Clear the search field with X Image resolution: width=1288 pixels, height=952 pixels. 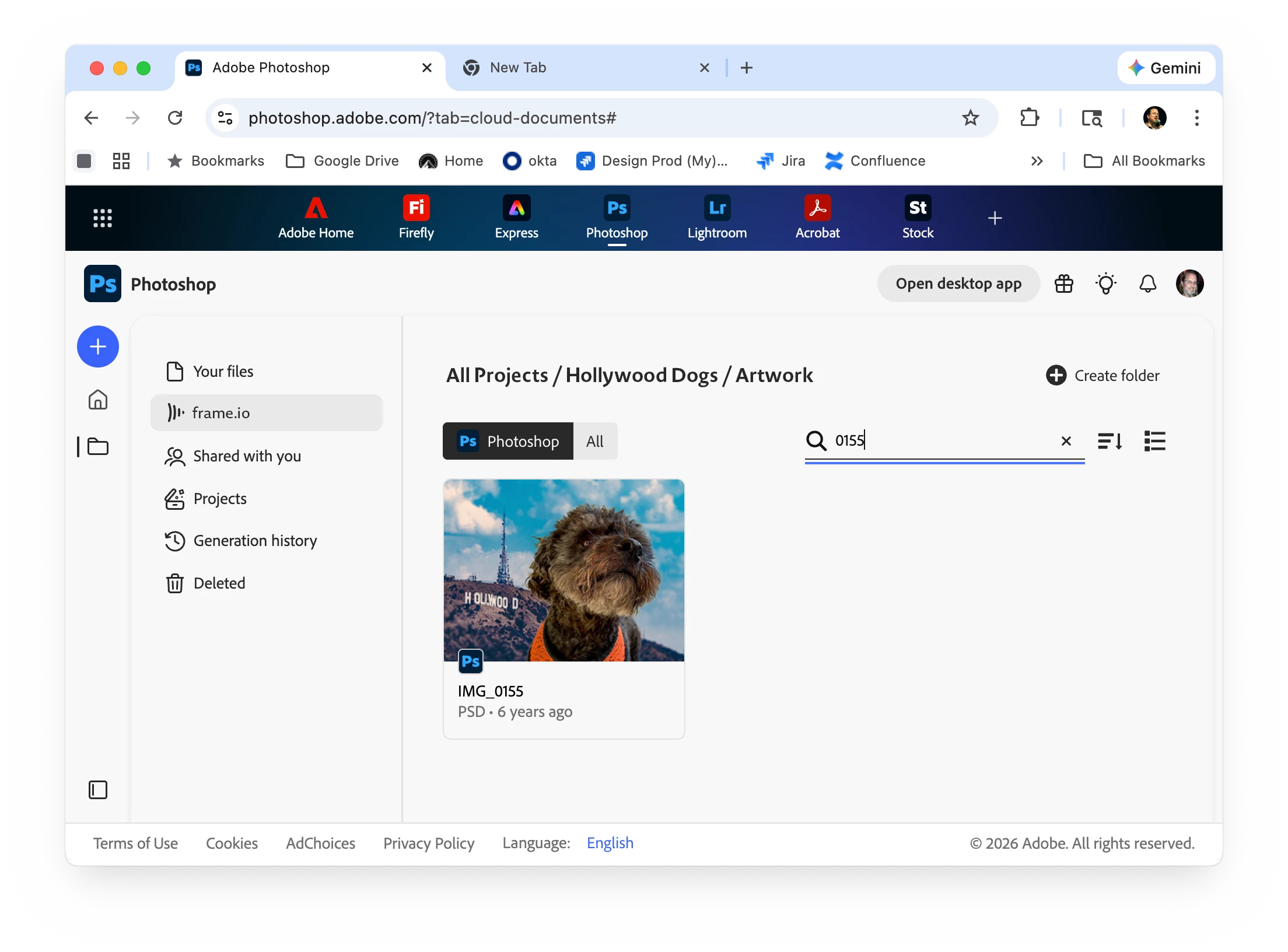pyautogui.click(x=1066, y=441)
